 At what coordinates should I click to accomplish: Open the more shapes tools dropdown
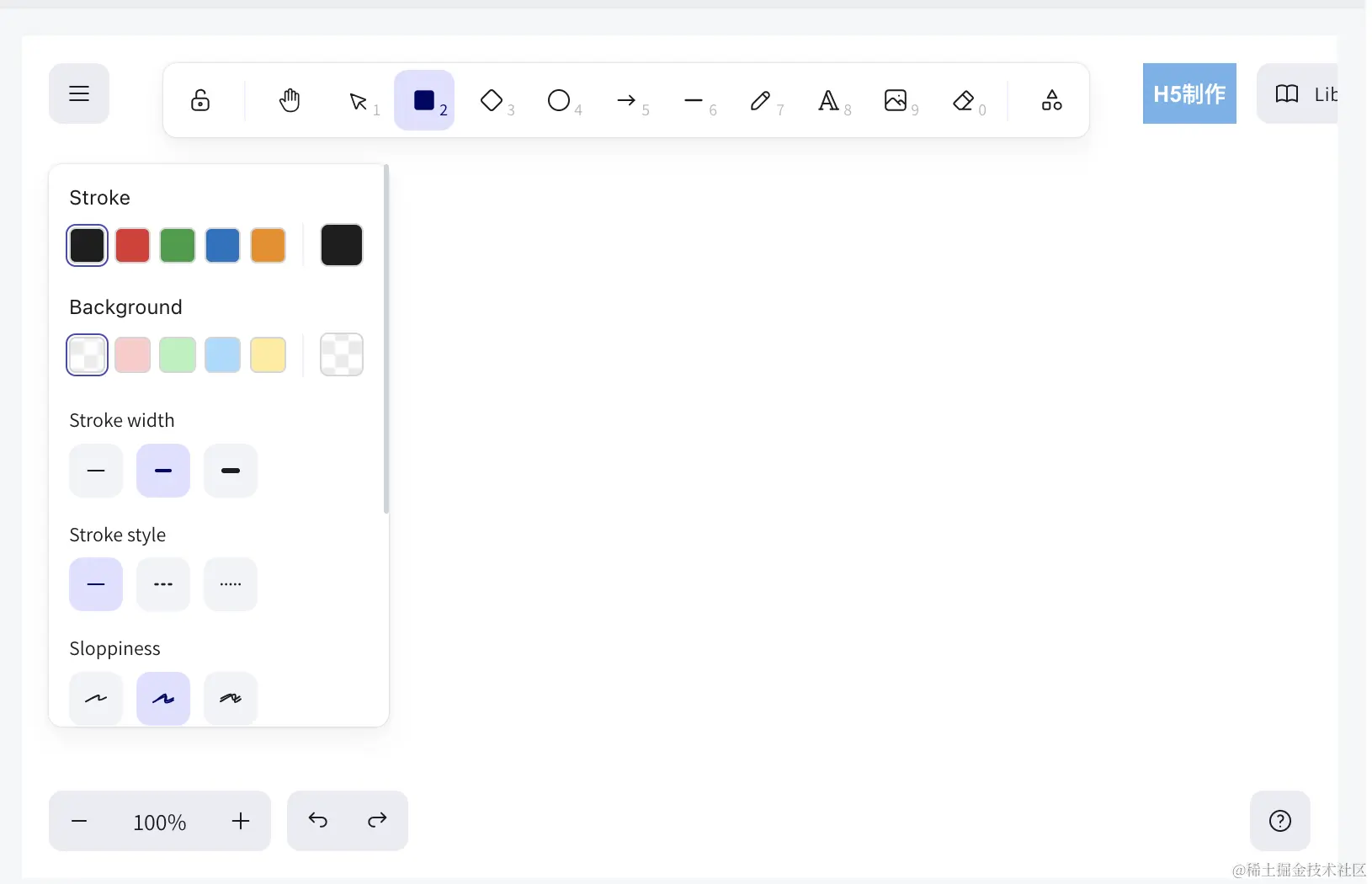point(1051,100)
